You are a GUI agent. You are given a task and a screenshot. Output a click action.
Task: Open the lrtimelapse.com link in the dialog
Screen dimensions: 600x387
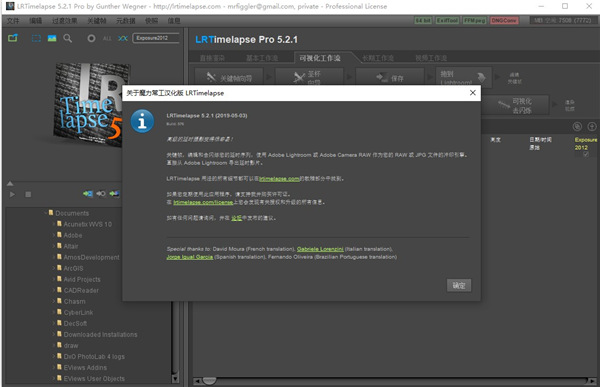(x=279, y=179)
